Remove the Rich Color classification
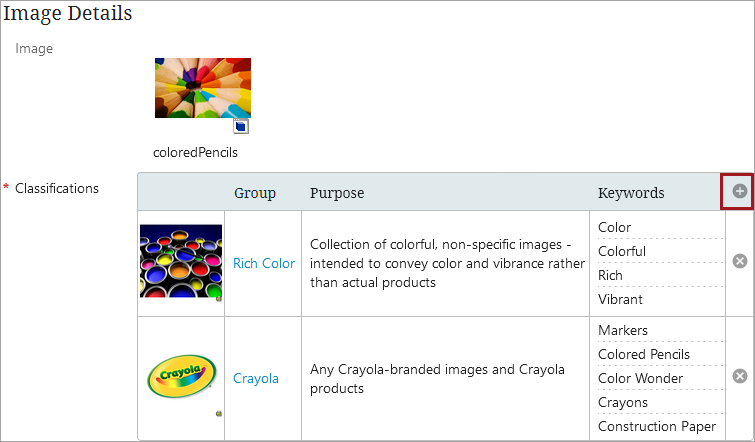 coord(739,262)
